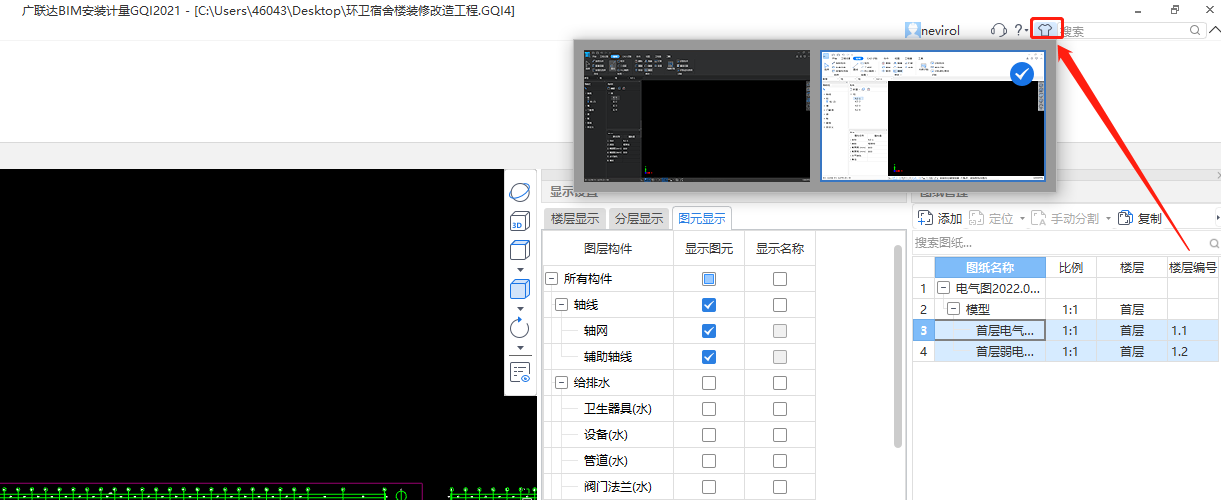
Task: Click the 定位 locate icon
Action: [x=976, y=218]
